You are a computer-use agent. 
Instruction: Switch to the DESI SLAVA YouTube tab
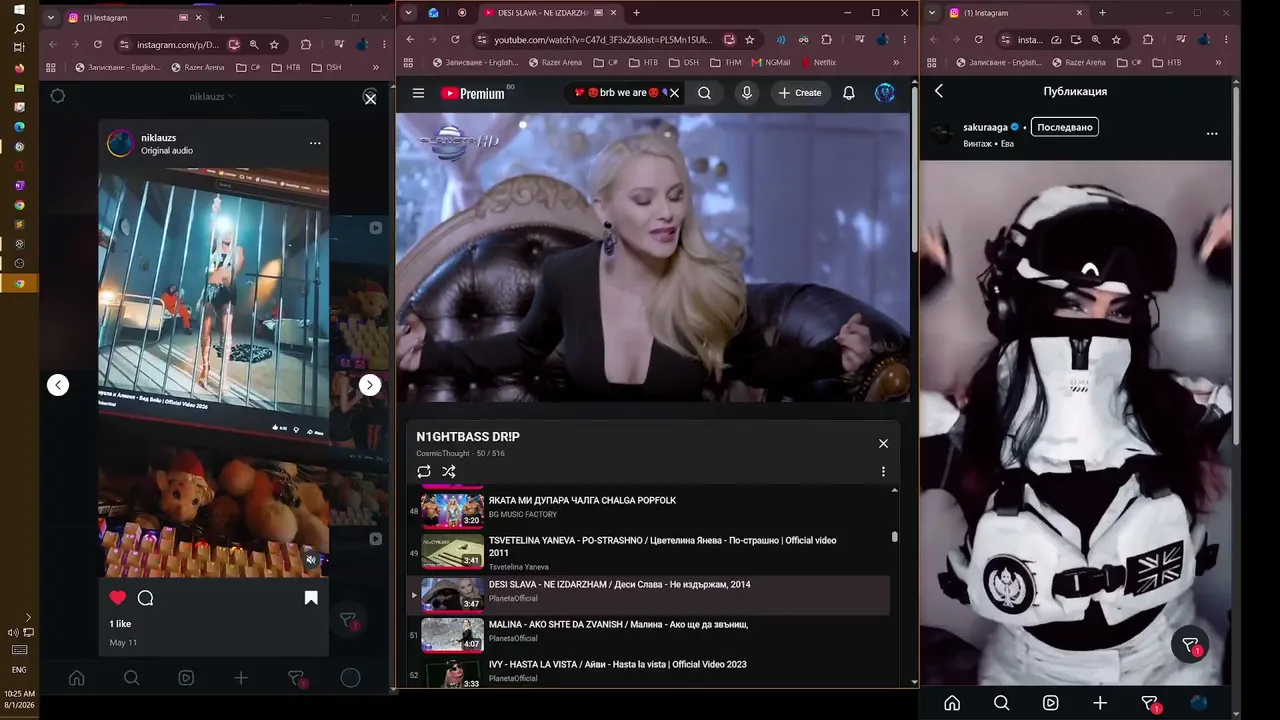coord(545,13)
